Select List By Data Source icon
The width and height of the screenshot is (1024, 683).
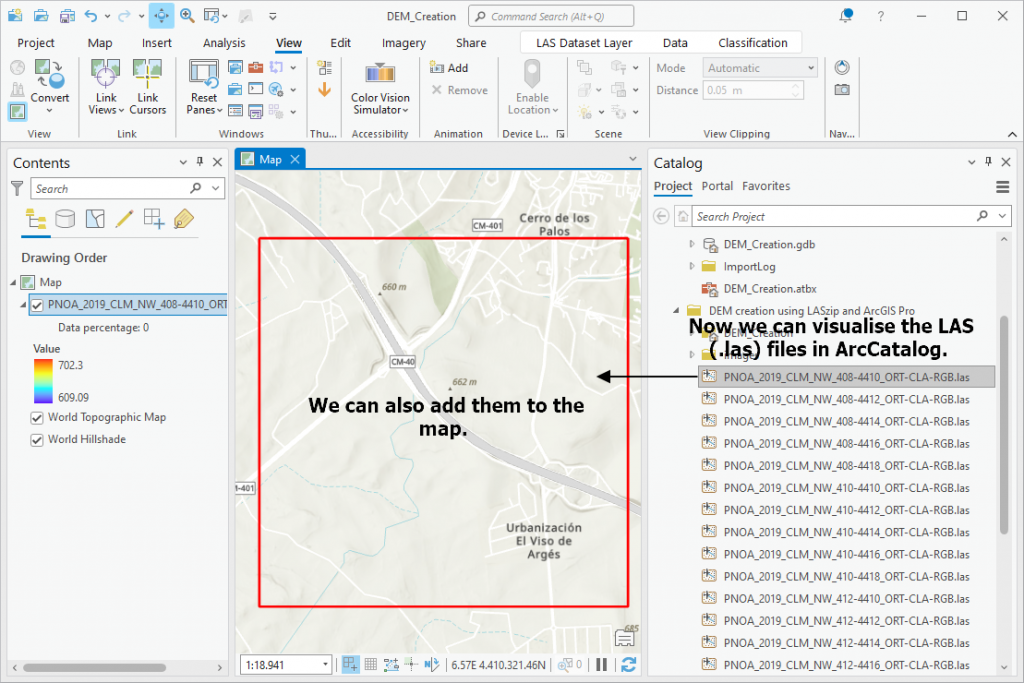(x=65, y=219)
